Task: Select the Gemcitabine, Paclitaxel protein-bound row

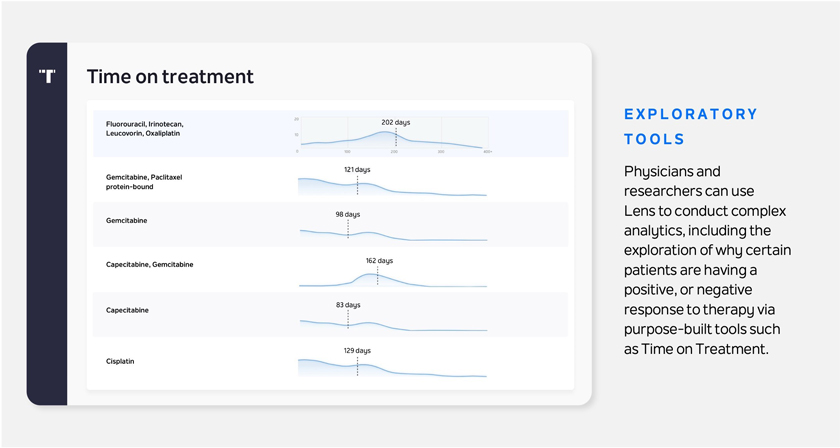Action: [x=331, y=180]
